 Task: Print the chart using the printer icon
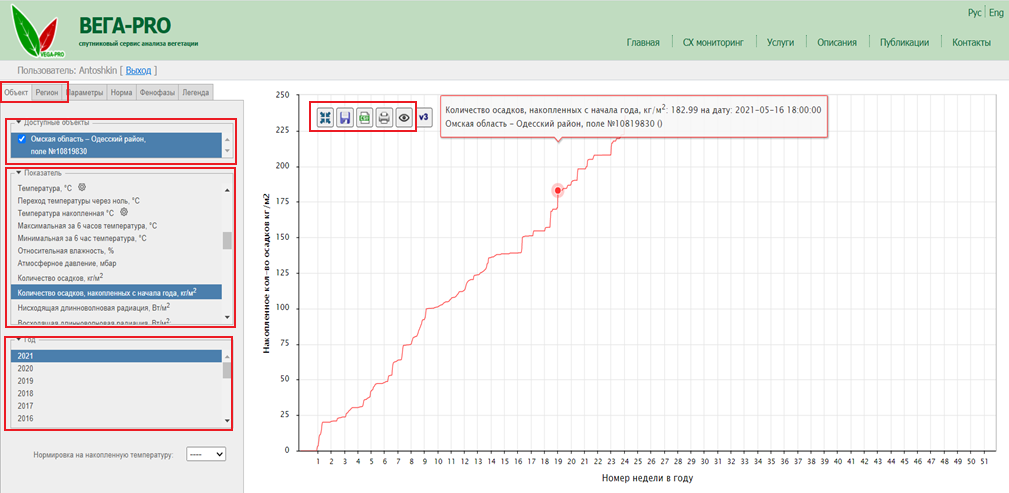pyautogui.click(x=384, y=117)
